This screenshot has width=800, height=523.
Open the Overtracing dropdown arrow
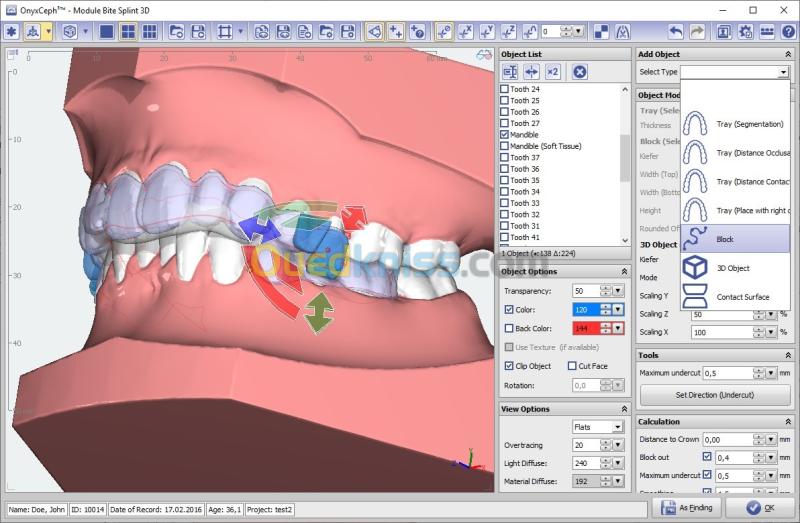click(618, 445)
